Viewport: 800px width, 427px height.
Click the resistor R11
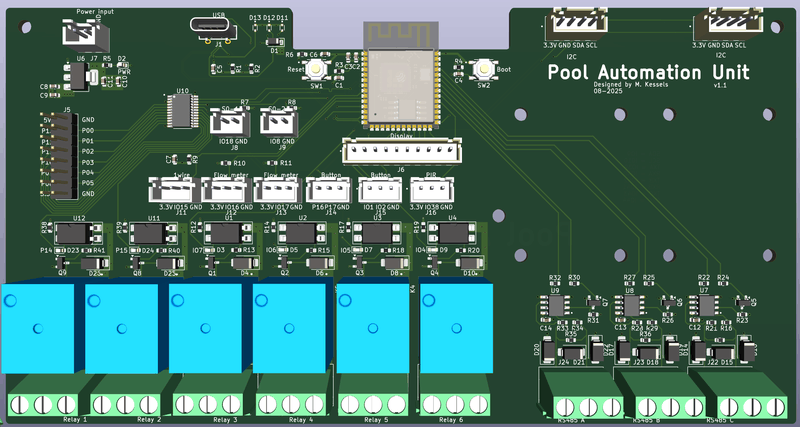[271, 163]
